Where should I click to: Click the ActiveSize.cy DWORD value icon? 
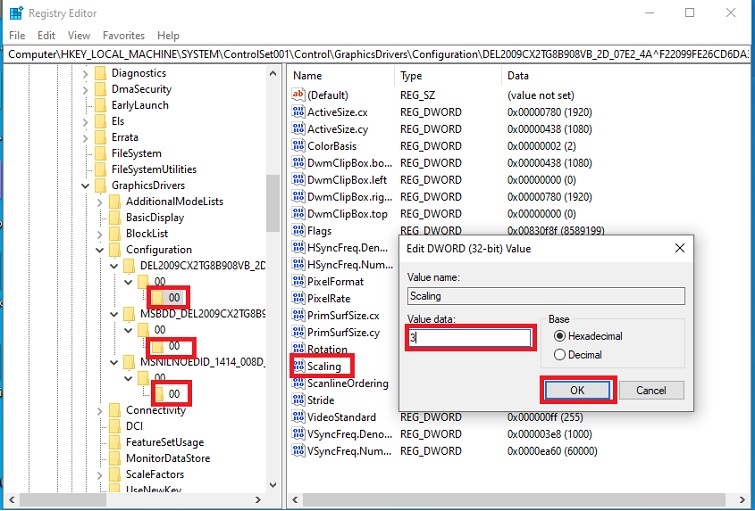click(299, 129)
